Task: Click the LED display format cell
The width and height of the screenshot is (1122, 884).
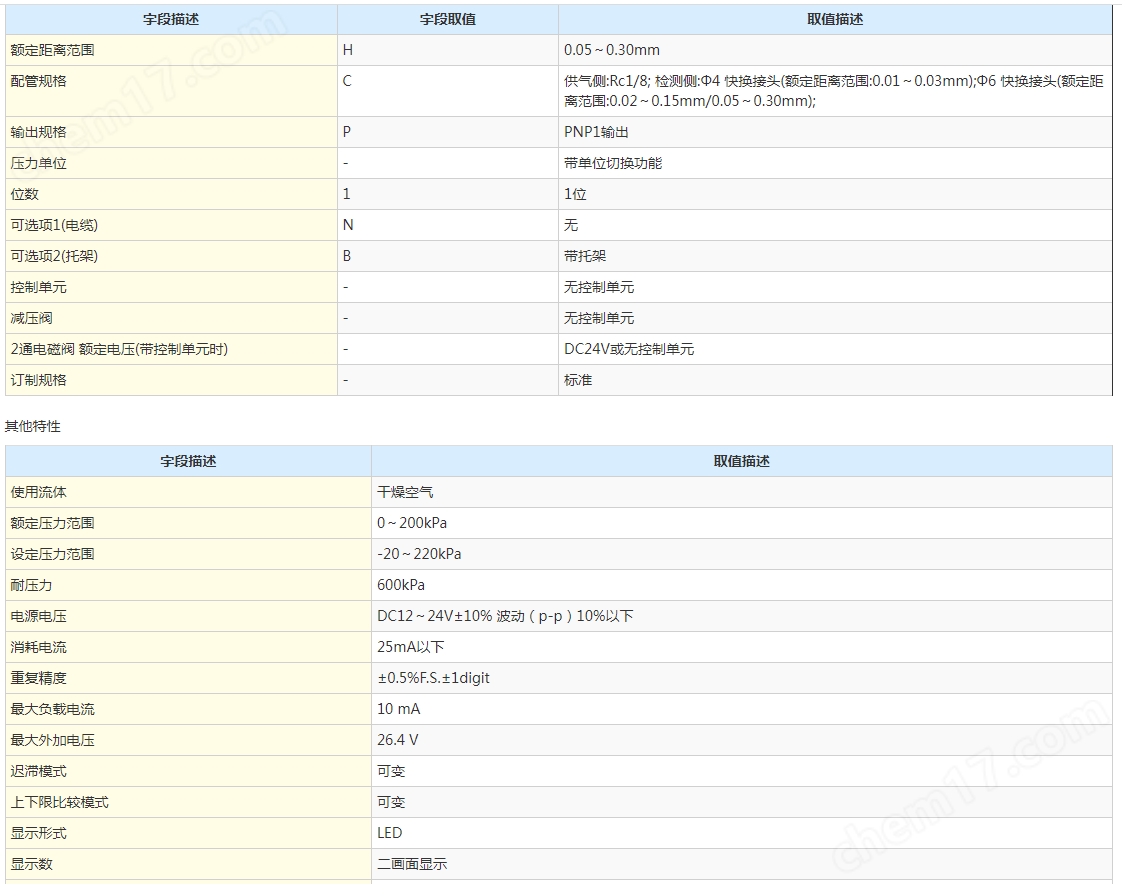Action: coord(389,833)
